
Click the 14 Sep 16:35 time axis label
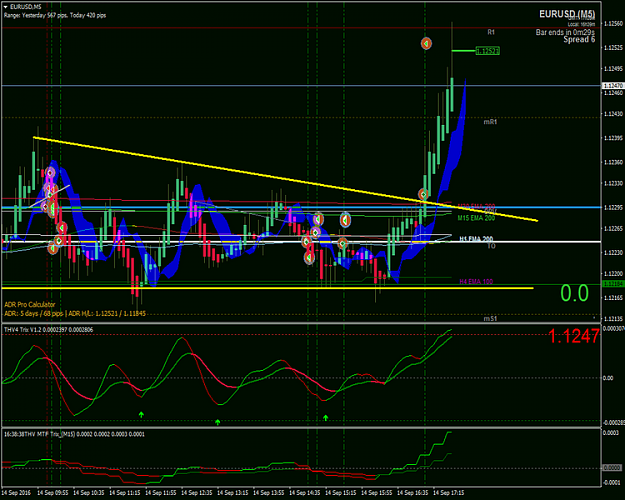pyautogui.click(x=413, y=493)
